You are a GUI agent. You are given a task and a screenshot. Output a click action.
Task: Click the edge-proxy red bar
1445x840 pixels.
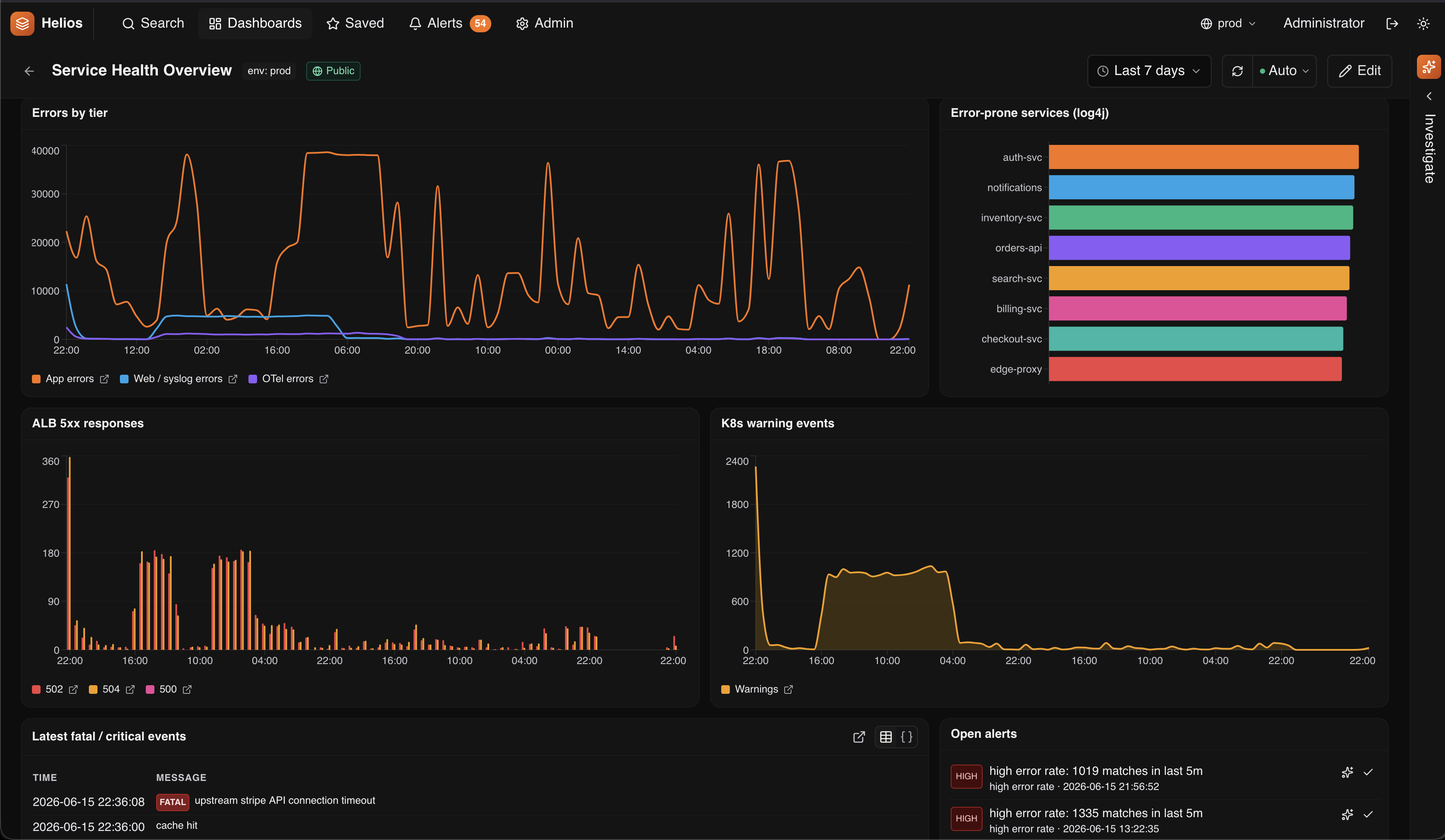click(x=1196, y=369)
